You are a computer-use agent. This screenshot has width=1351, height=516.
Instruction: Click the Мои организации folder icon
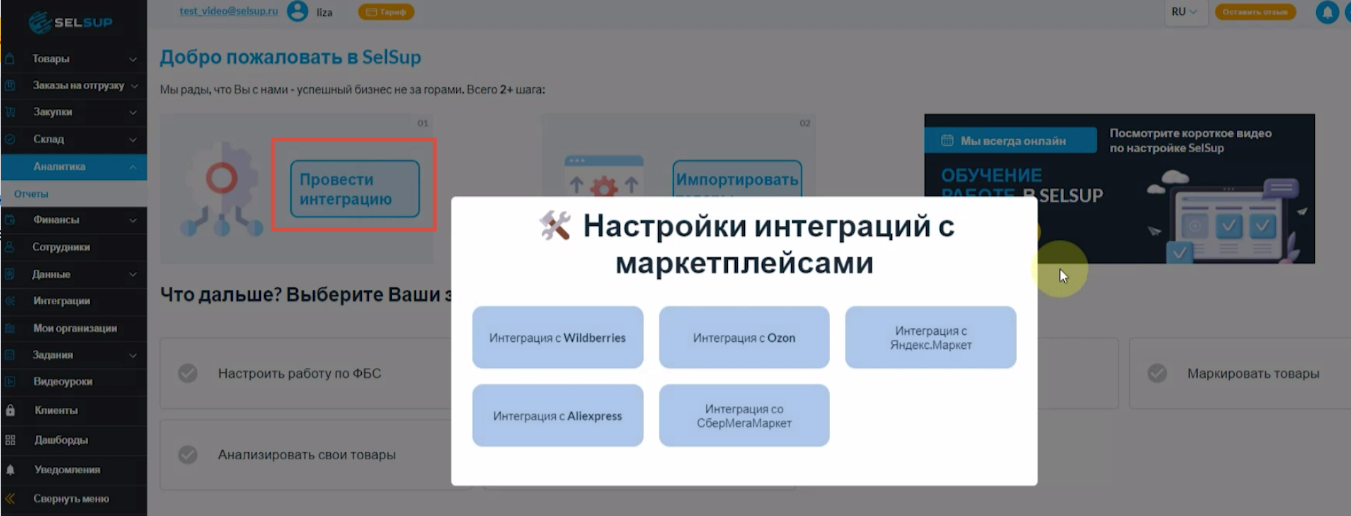click(10, 328)
